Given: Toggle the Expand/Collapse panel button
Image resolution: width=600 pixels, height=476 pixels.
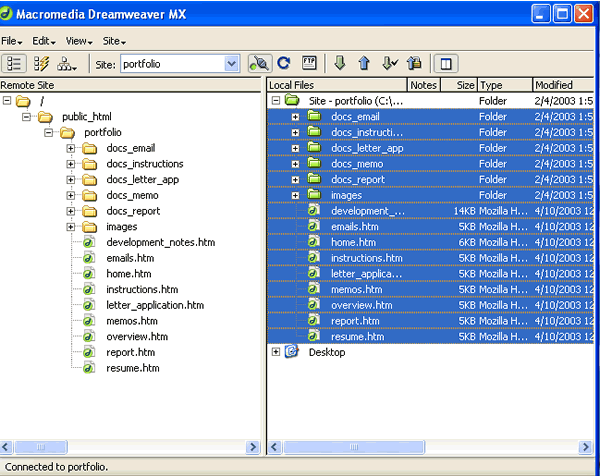Looking at the screenshot, I should tap(445, 63).
